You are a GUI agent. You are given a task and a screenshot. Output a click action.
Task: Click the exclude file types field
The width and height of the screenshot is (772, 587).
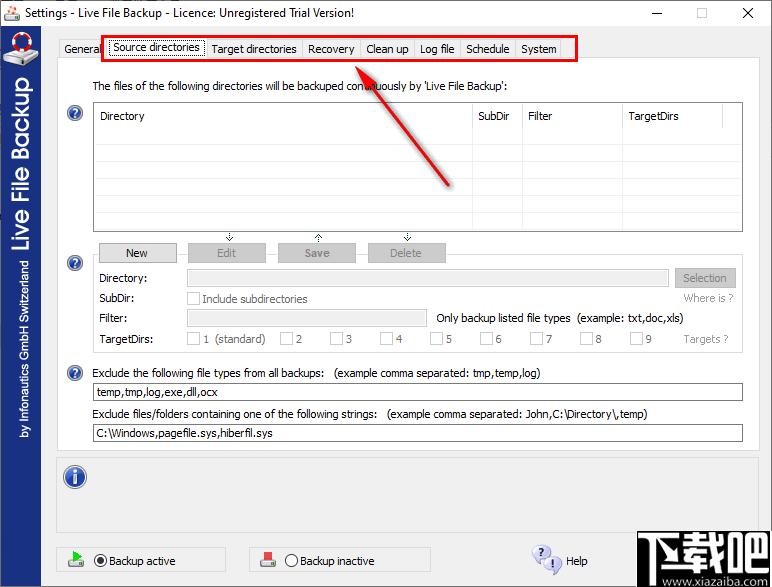pos(418,392)
